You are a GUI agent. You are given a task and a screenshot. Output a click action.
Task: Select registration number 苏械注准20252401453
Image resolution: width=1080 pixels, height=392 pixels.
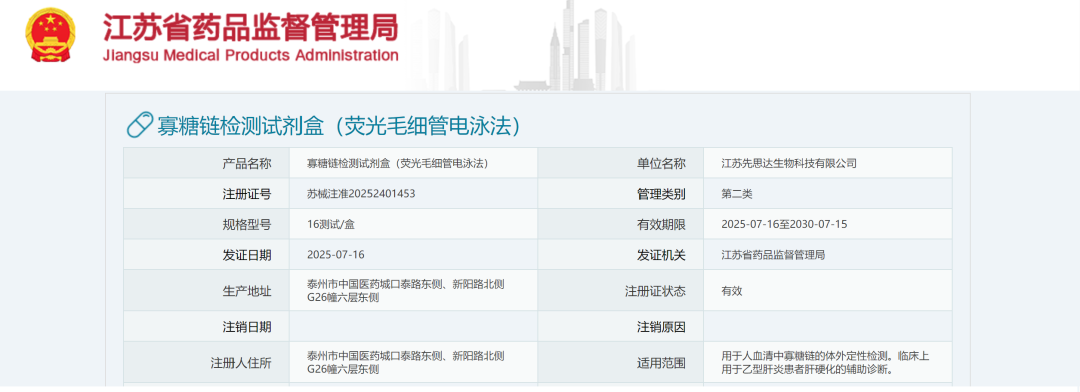click(x=361, y=194)
